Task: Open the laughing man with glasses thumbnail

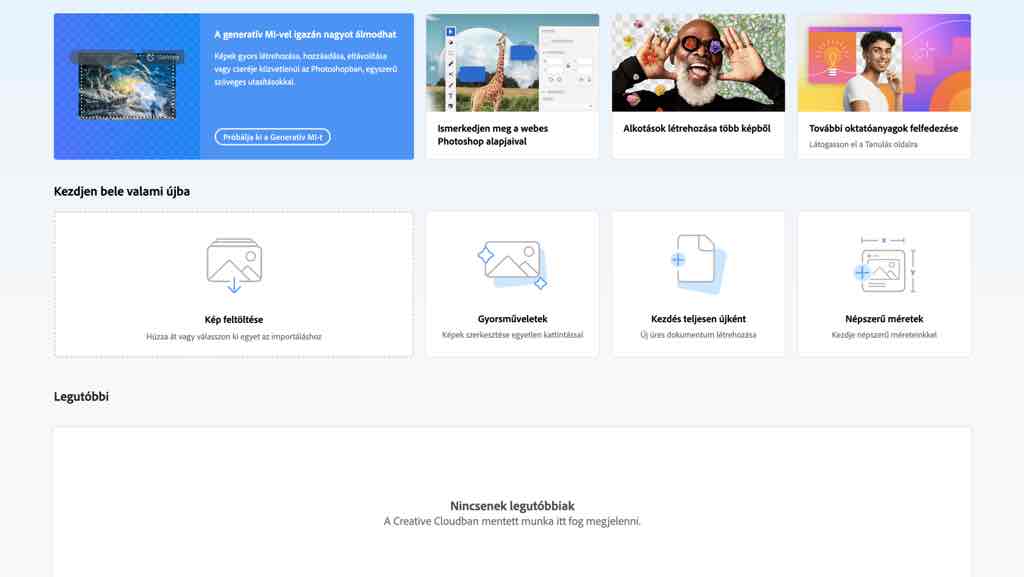Action: 698,63
